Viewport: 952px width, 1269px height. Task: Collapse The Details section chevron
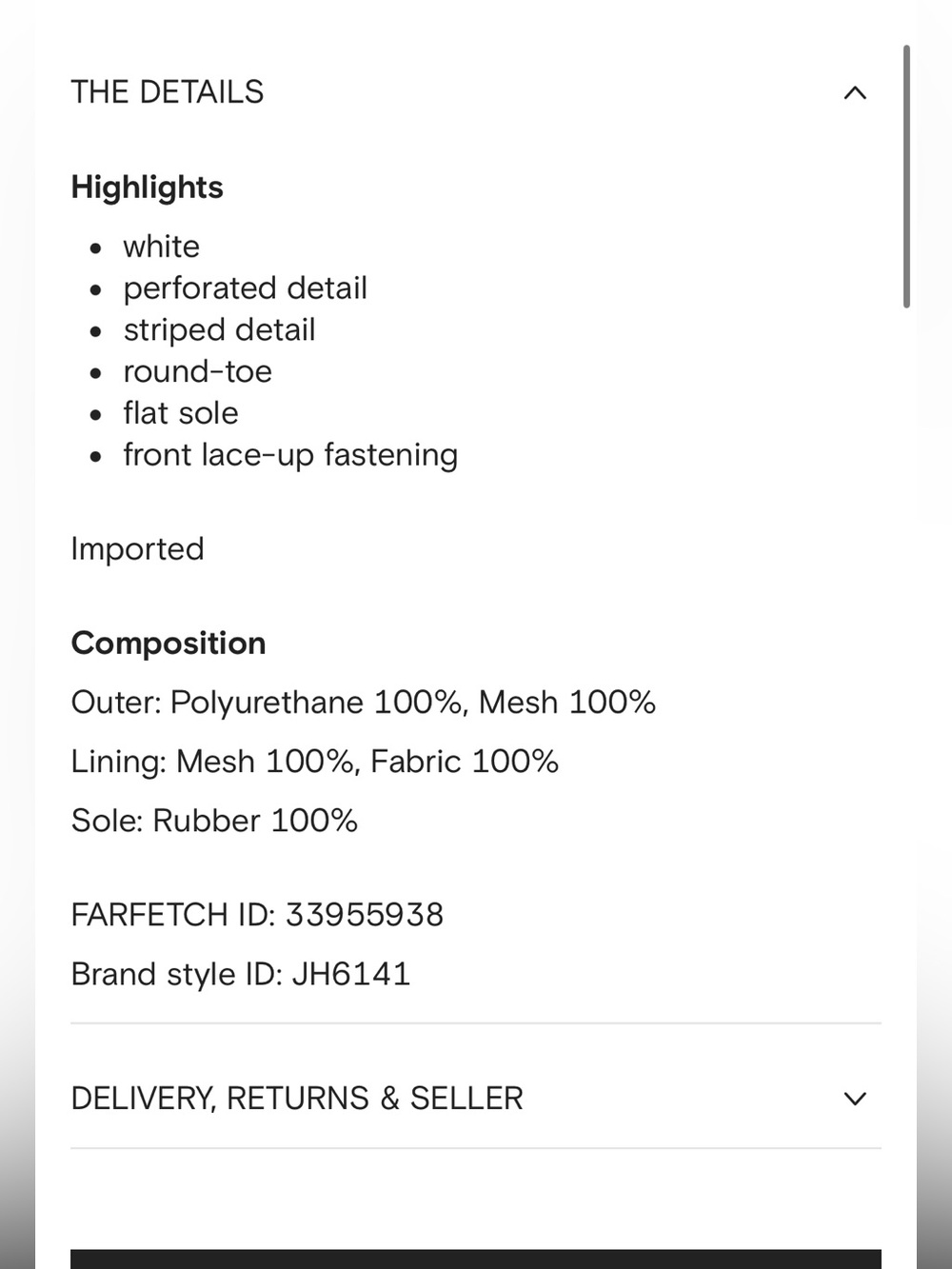coord(855,92)
